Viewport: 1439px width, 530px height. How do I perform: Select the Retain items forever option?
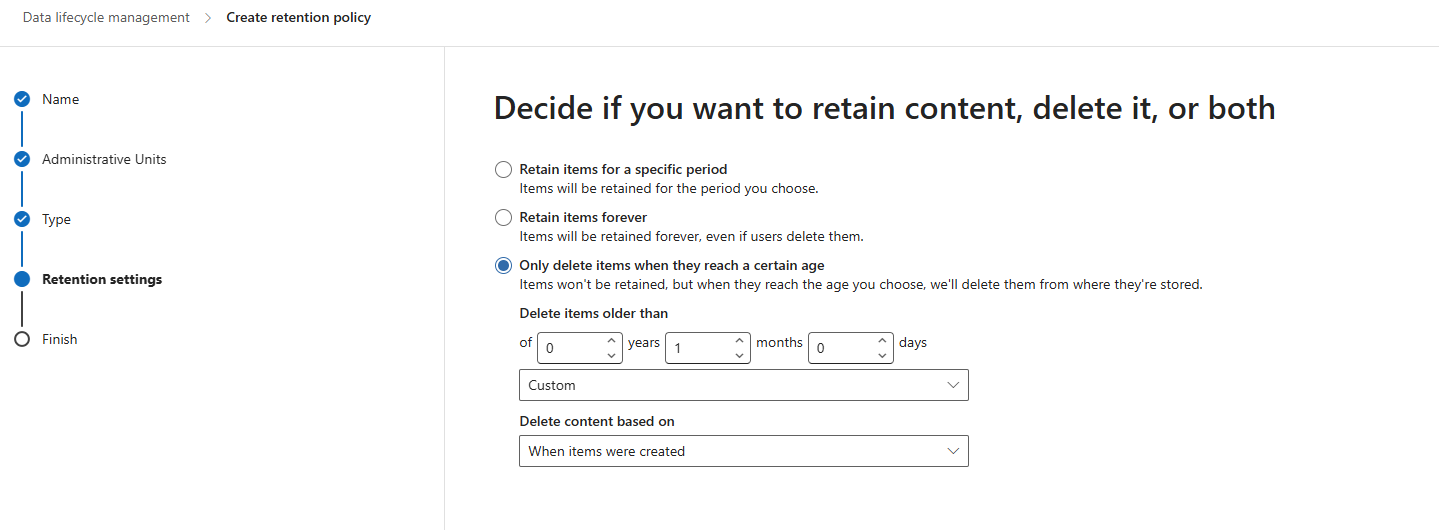pyautogui.click(x=504, y=217)
